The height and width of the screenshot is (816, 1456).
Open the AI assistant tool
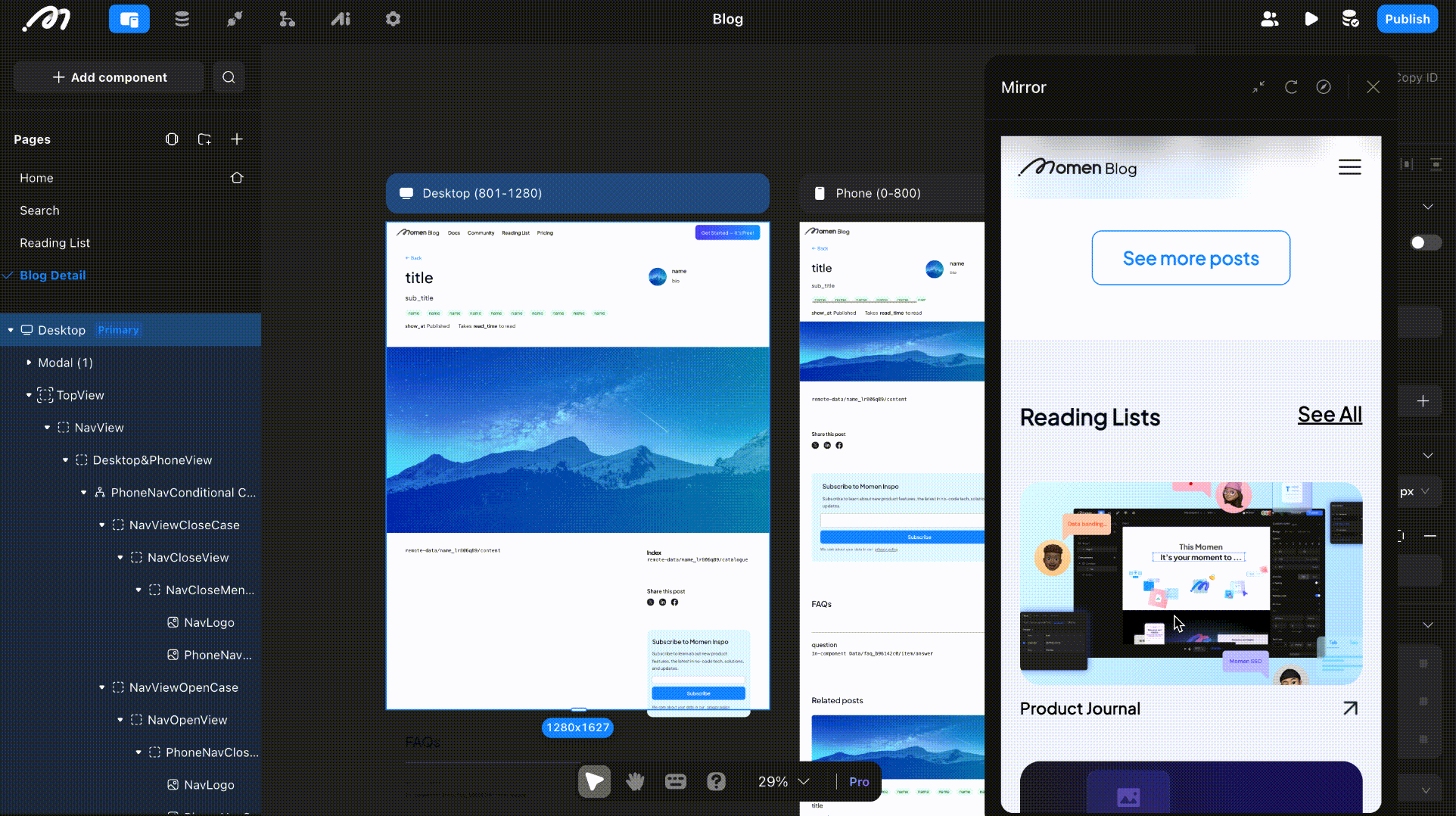(x=341, y=19)
